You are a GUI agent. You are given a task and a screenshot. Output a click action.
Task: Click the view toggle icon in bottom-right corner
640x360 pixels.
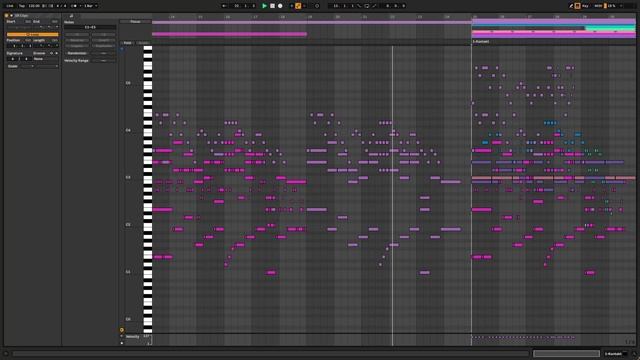(x=634, y=354)
